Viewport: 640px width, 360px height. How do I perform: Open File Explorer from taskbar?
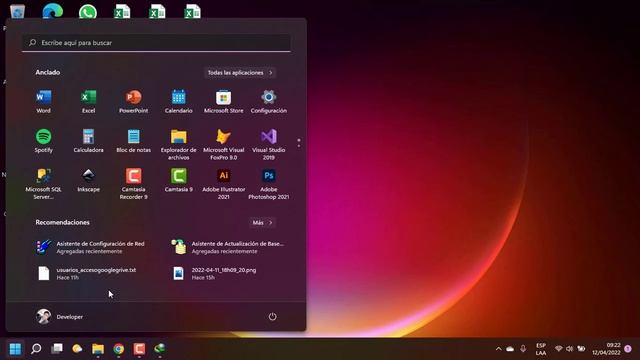(x=98, y=349)
